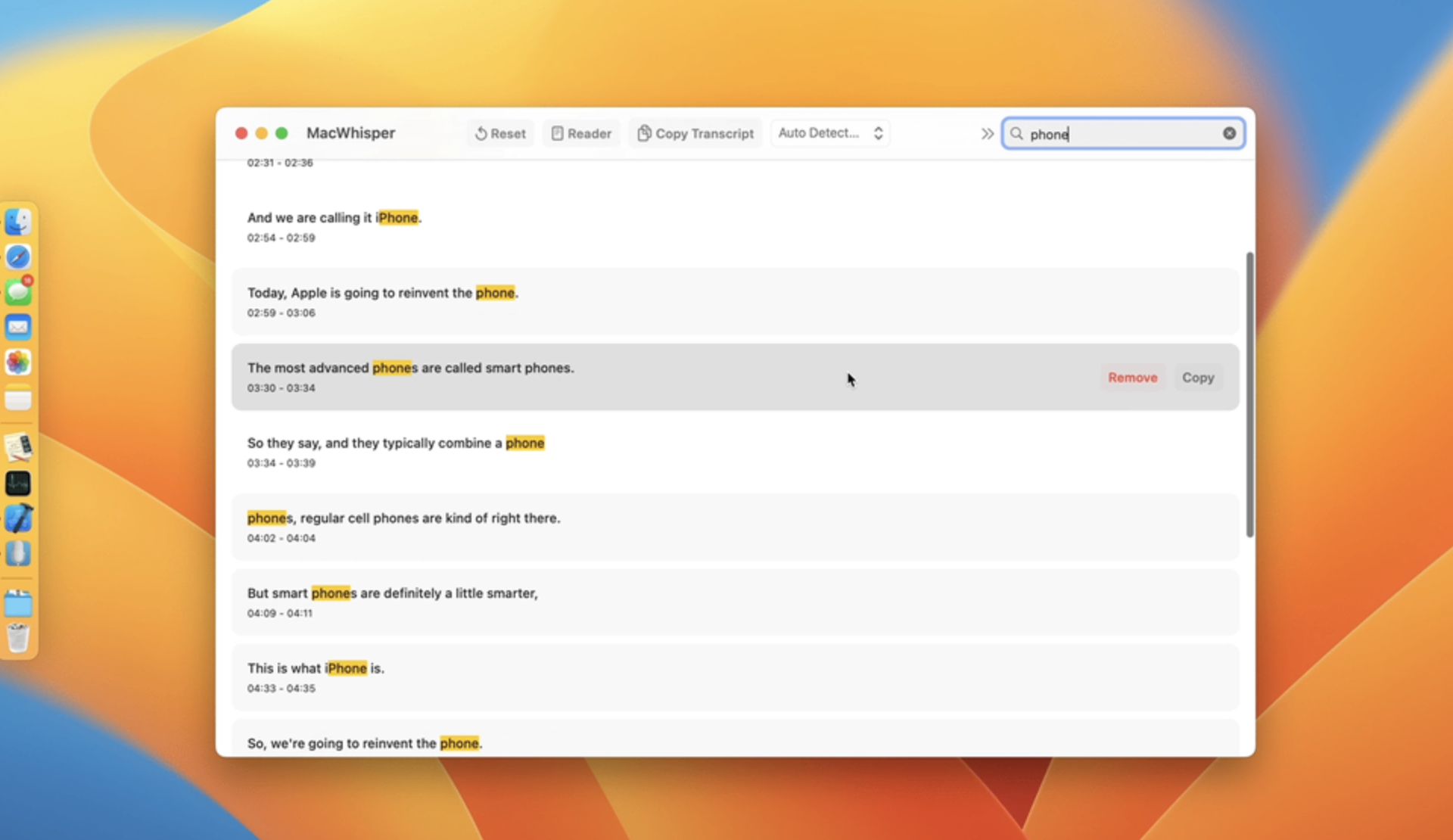Image resolution: width=1453 pixels, height=840 pixels.
Task: Clear the search field text
Action: click(1229, 133)
